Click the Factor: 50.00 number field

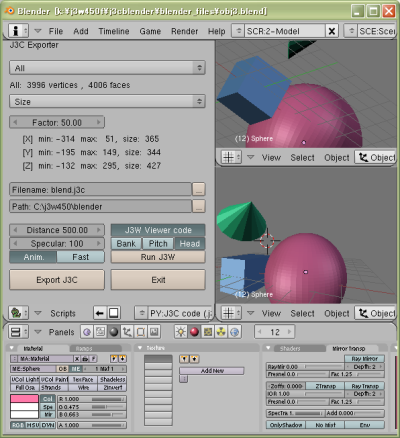(57, 122)
